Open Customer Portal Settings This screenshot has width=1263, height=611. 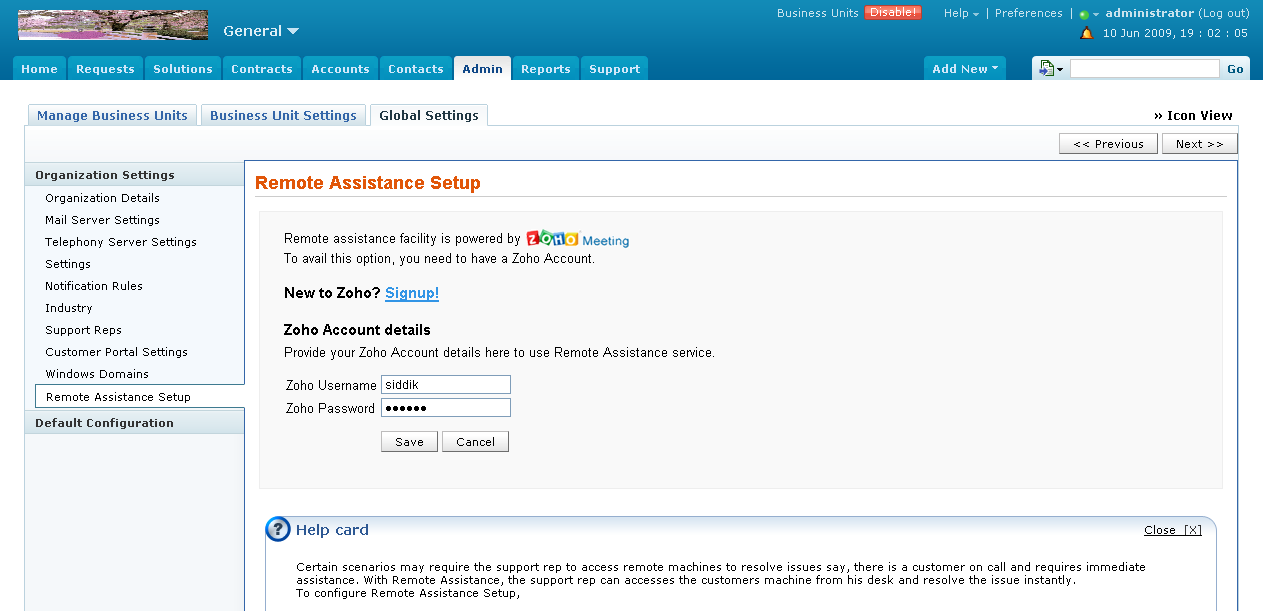click(116, 352)
